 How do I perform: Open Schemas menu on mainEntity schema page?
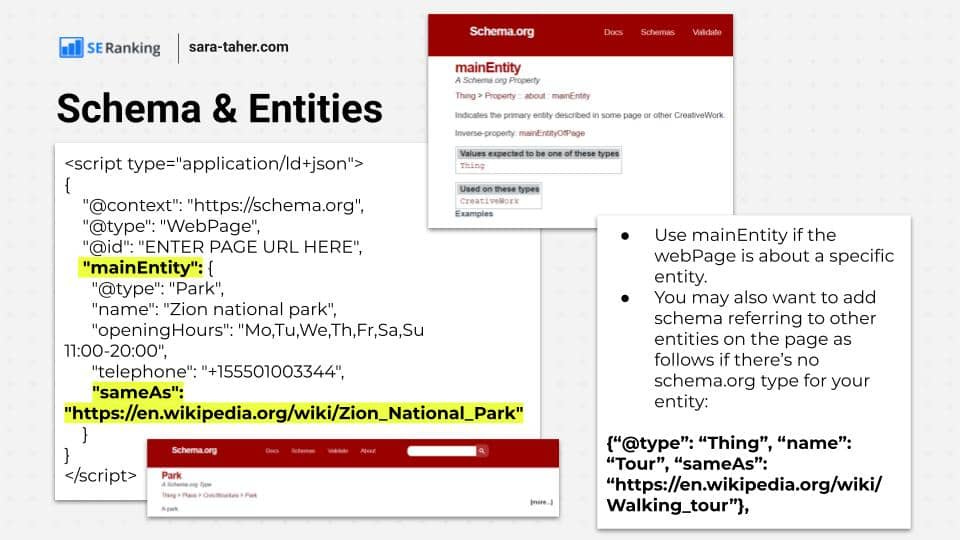click(658, 32)
